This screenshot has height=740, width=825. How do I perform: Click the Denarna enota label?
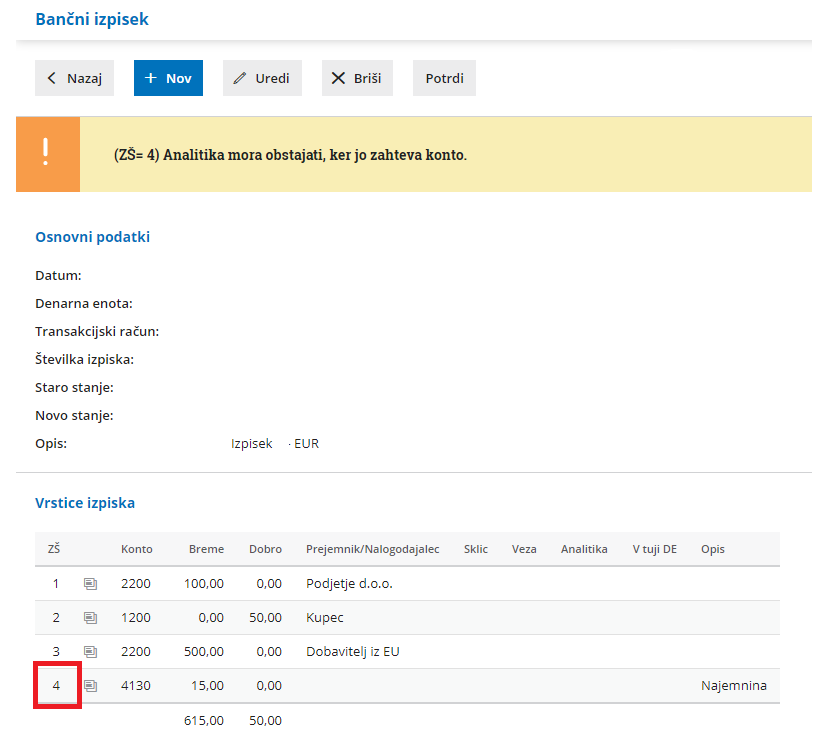coord(84,303)
